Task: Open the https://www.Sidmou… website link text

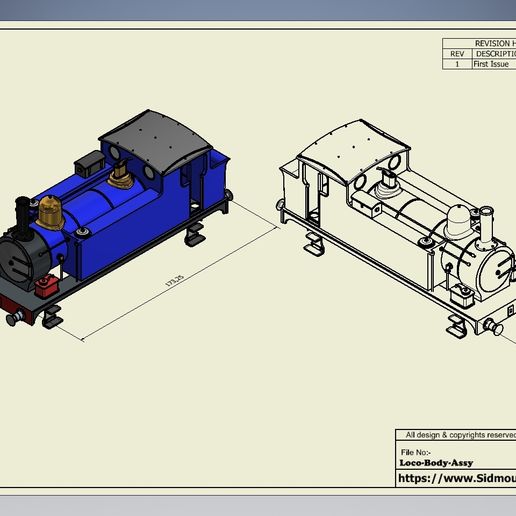Action: pos(457,478)
